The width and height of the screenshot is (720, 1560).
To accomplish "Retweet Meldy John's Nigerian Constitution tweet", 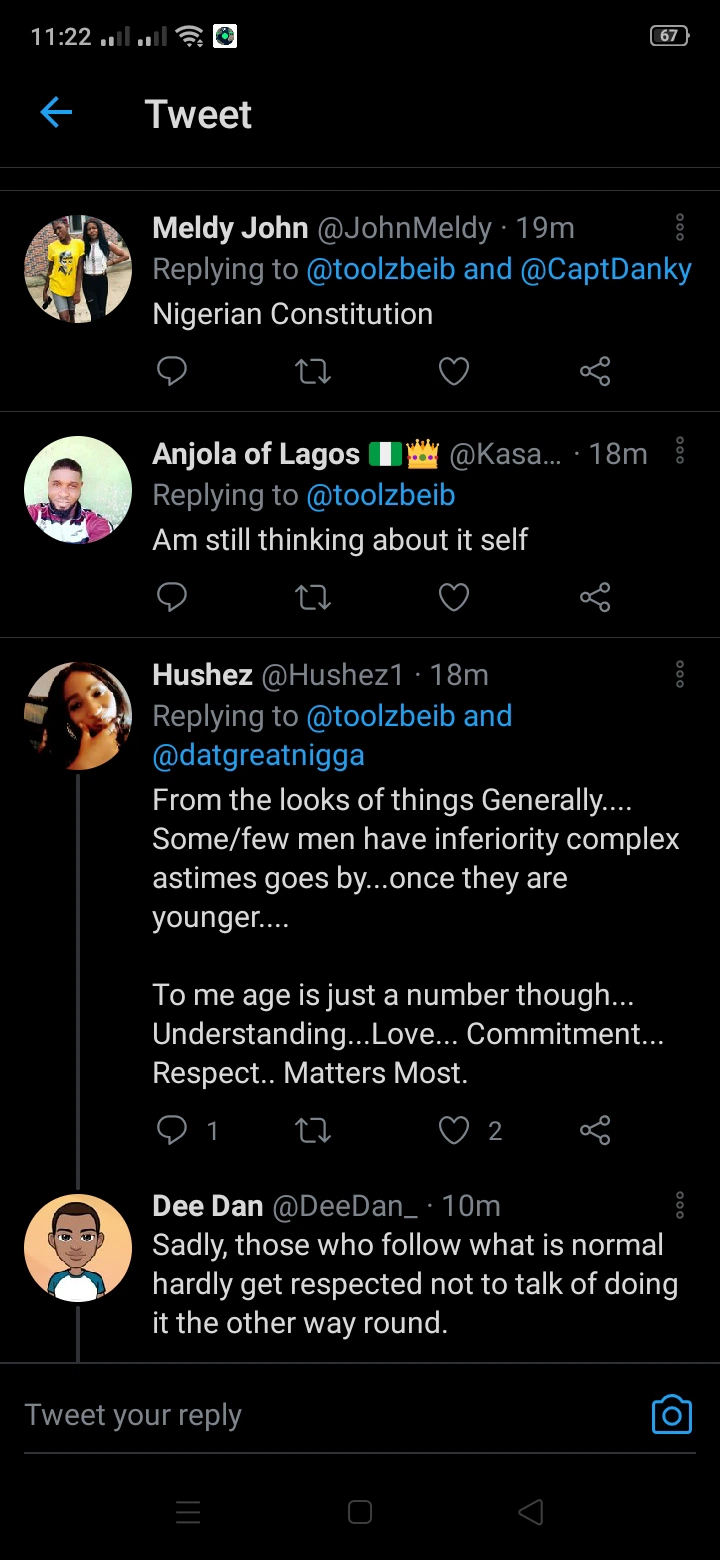I will click(313, 372).
